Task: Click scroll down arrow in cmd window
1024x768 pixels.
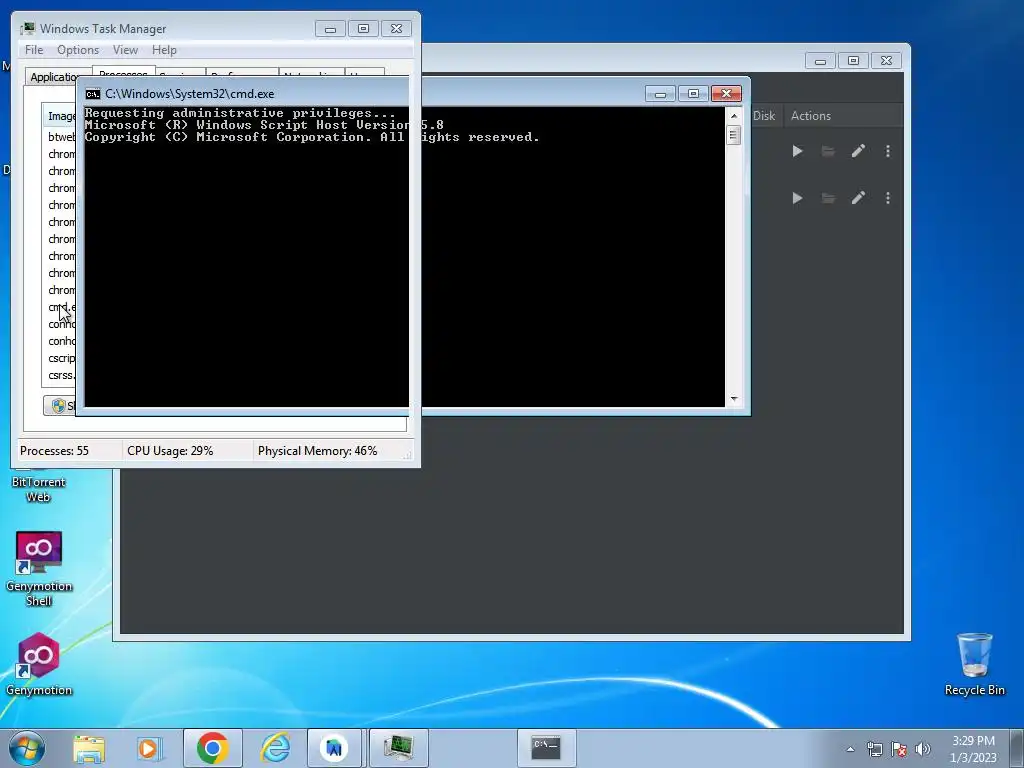Action: [x=734, y=398]
